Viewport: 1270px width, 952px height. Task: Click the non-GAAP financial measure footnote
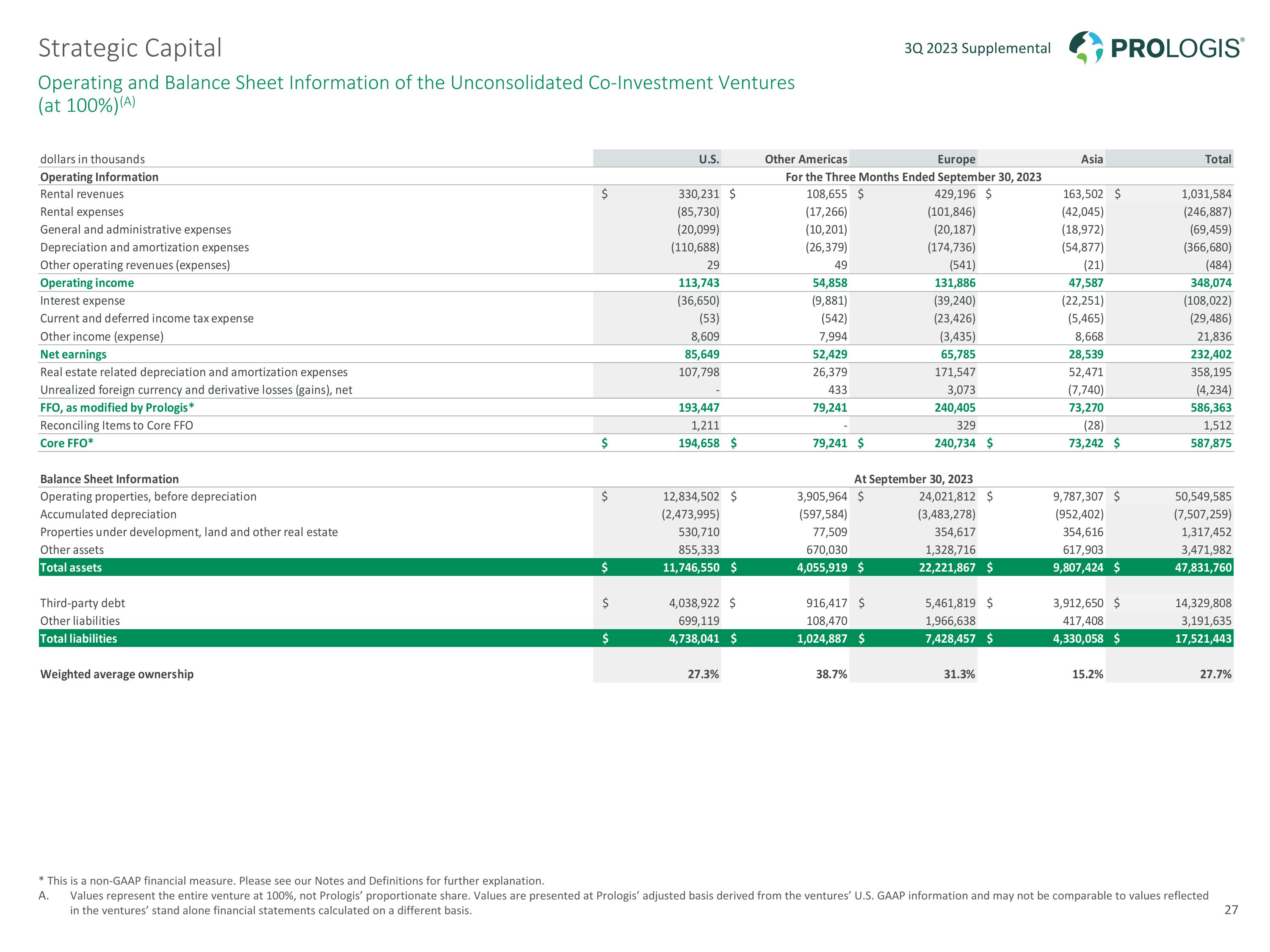[x=291, y=881]
